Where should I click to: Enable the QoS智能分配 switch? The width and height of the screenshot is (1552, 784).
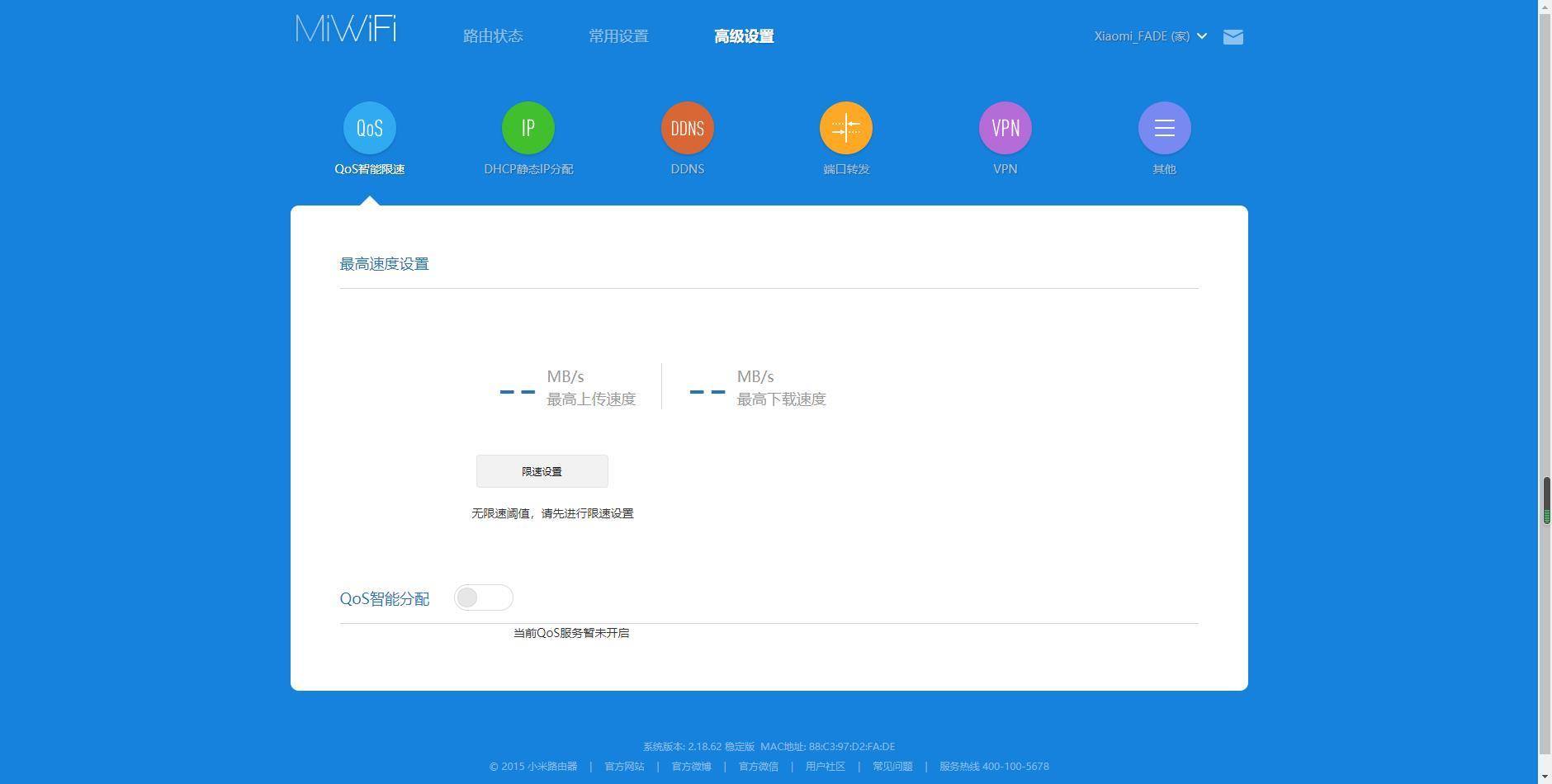click(x=484, y=597)
